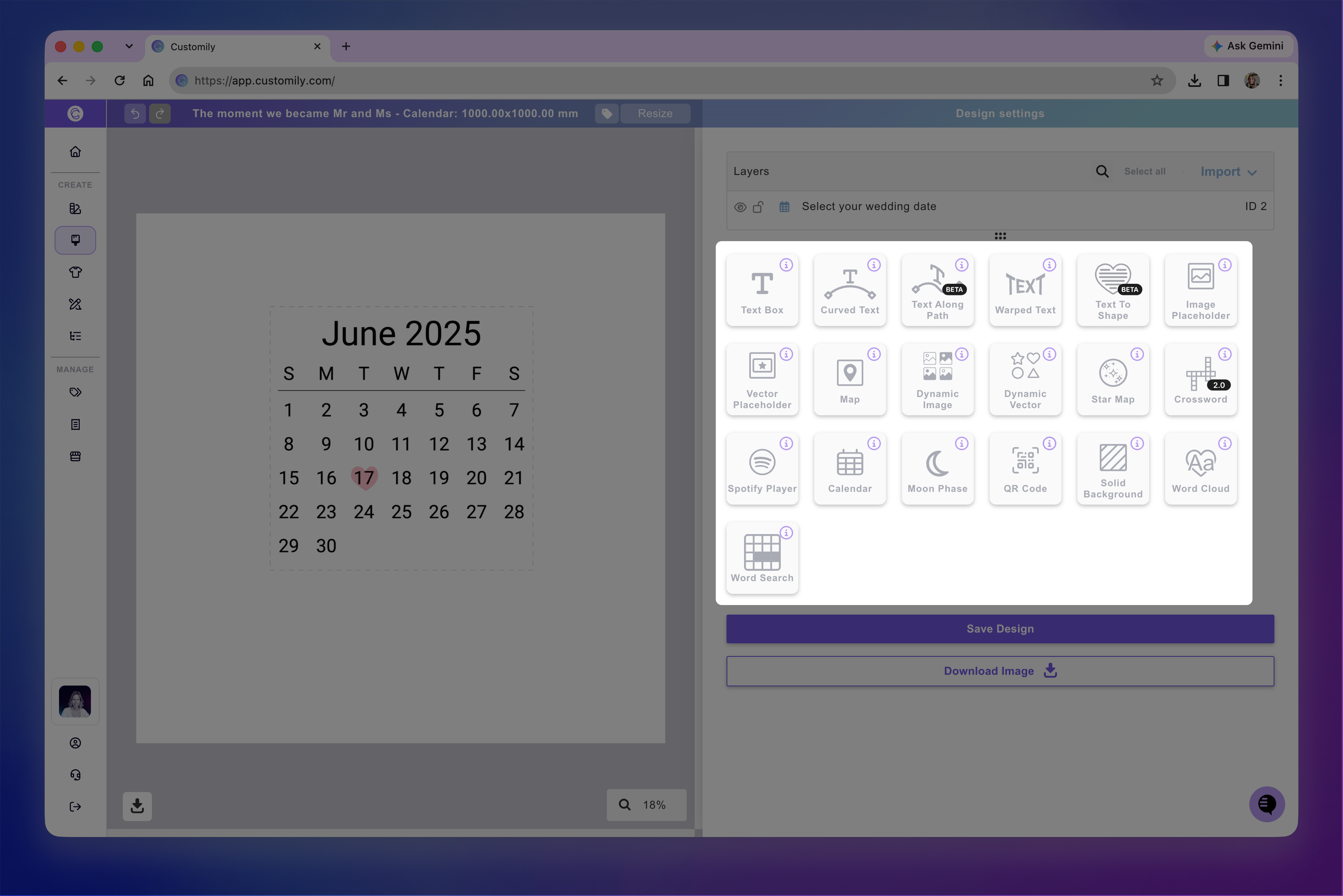Open the Import dropdown
Image resolution: width=1343 pixels, height=896 pixels.
[1228, 172]
